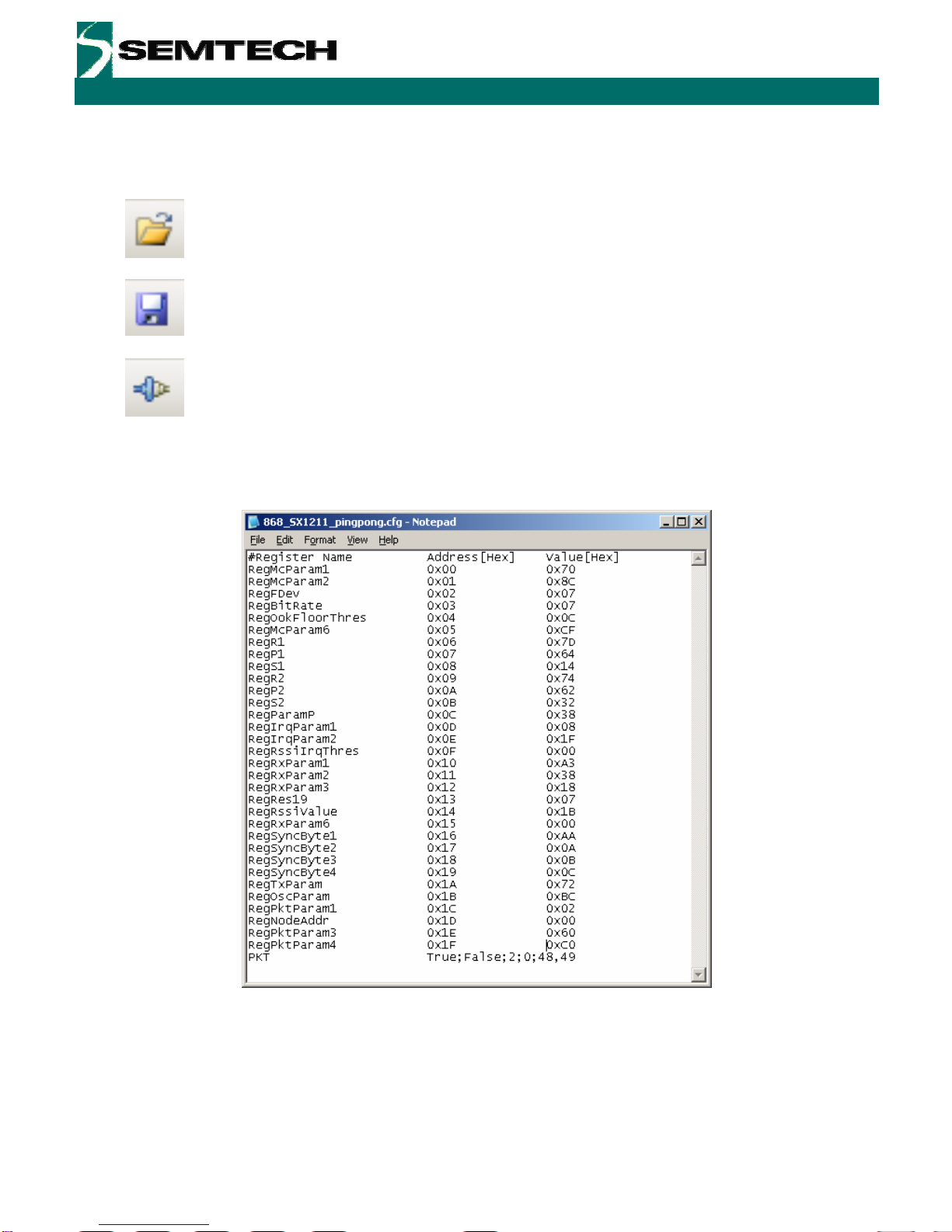Click the 'True;False;2;0;48,49' value text

pos(501,958)
